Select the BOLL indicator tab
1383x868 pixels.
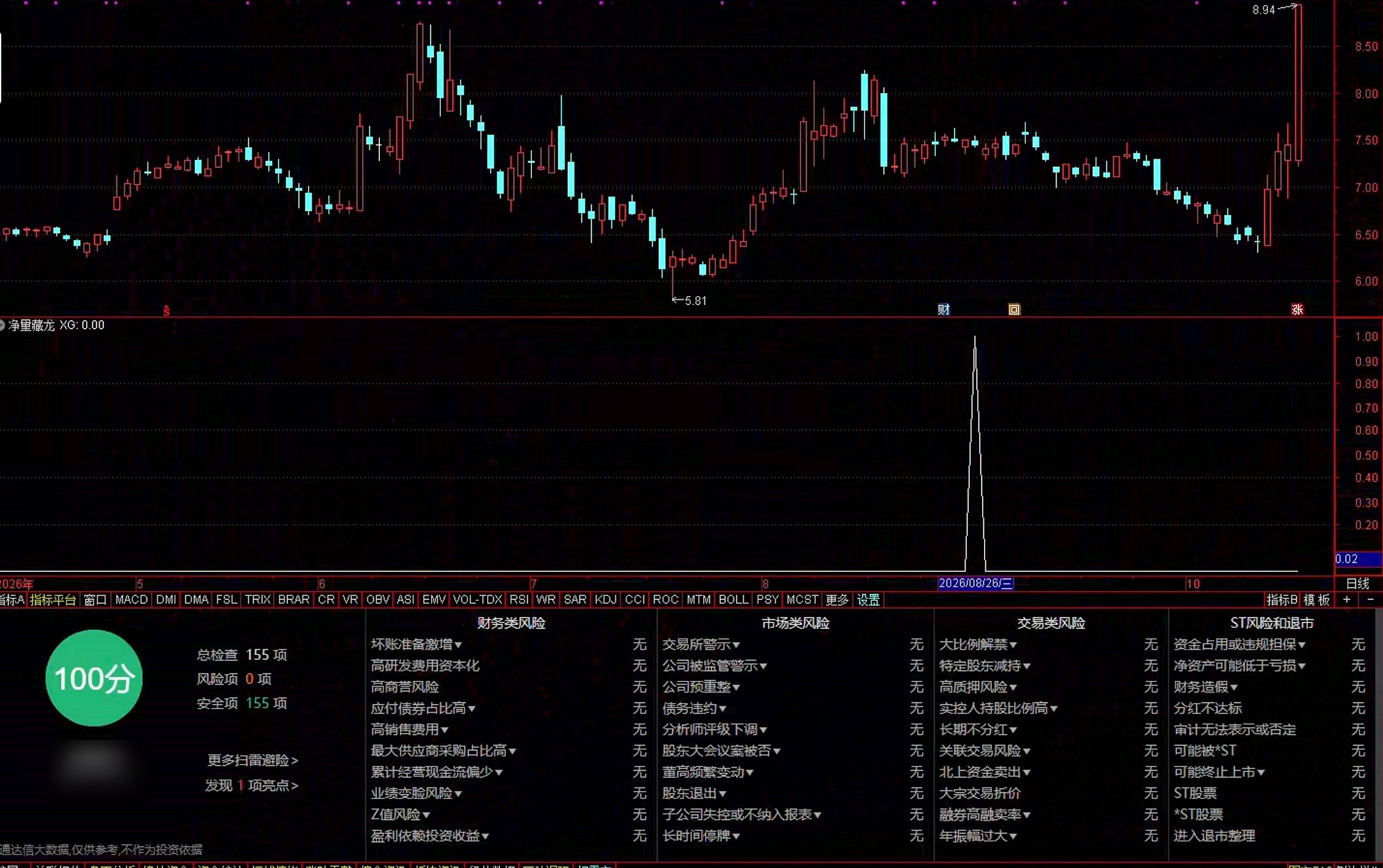click(733, 600)
